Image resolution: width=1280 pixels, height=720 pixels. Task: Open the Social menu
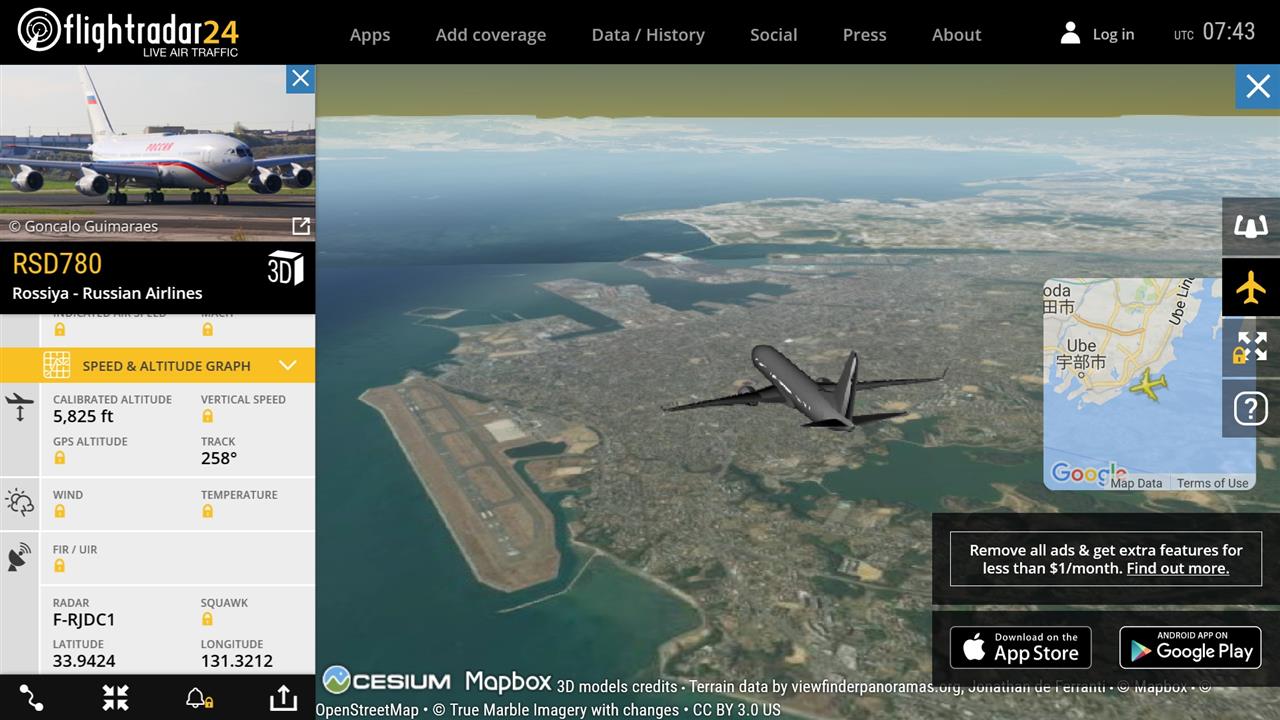(774, 34)
